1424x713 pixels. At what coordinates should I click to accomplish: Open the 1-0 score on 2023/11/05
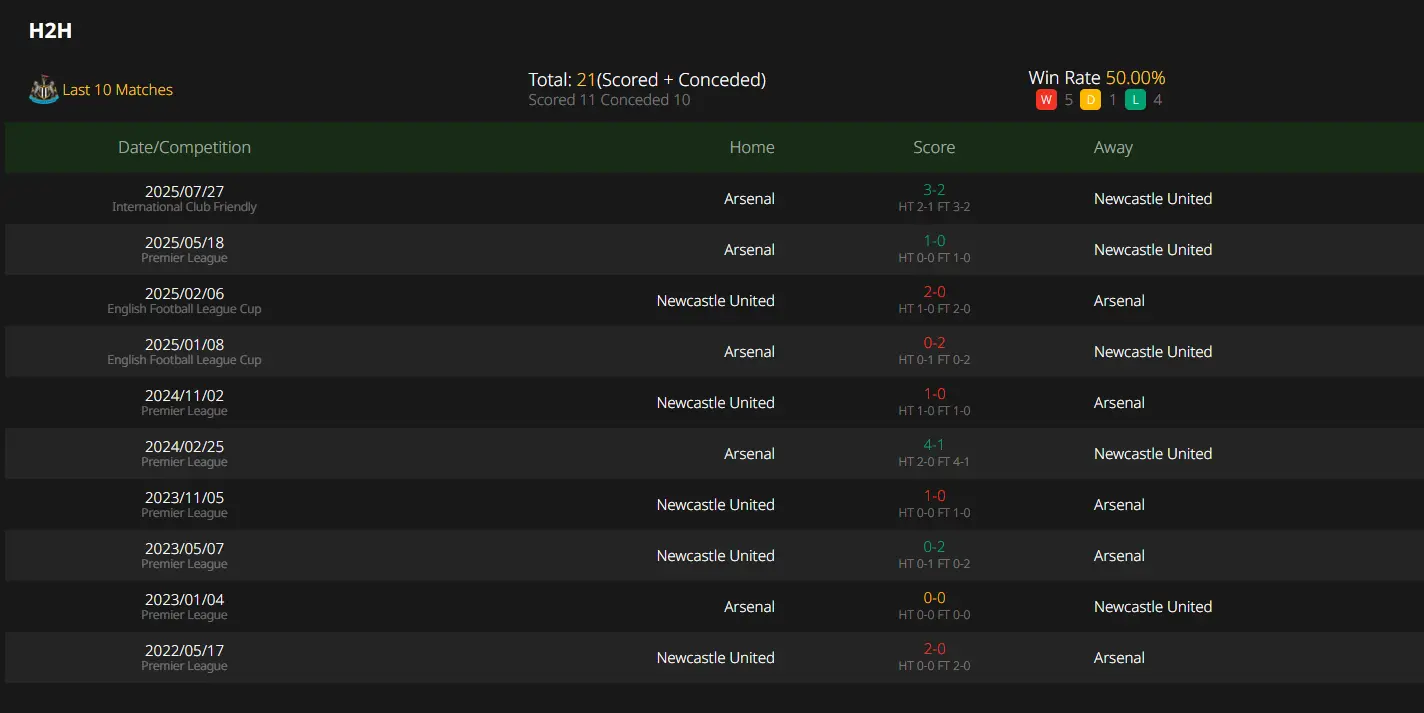coord(934,496)
